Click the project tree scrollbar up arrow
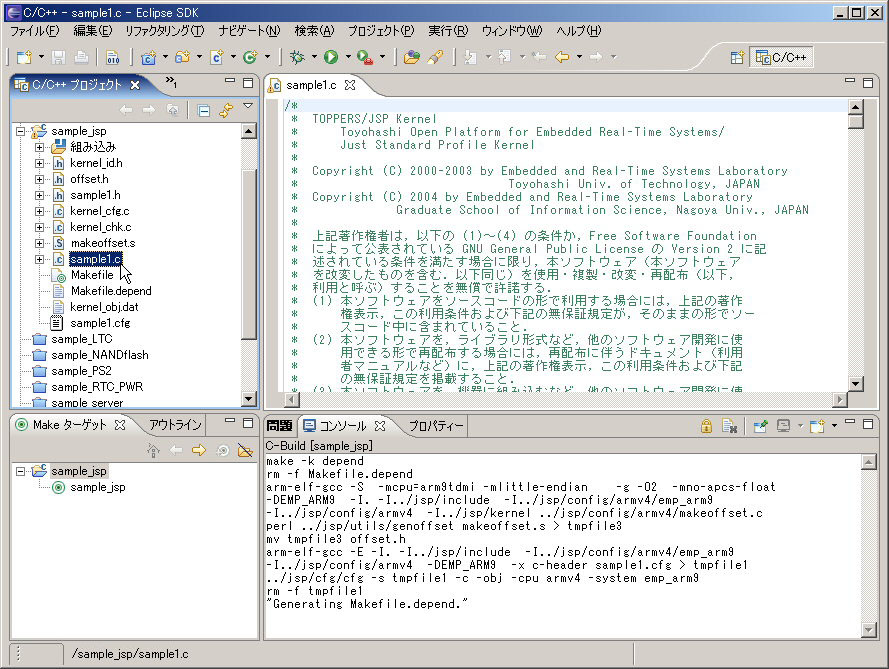 248,132
